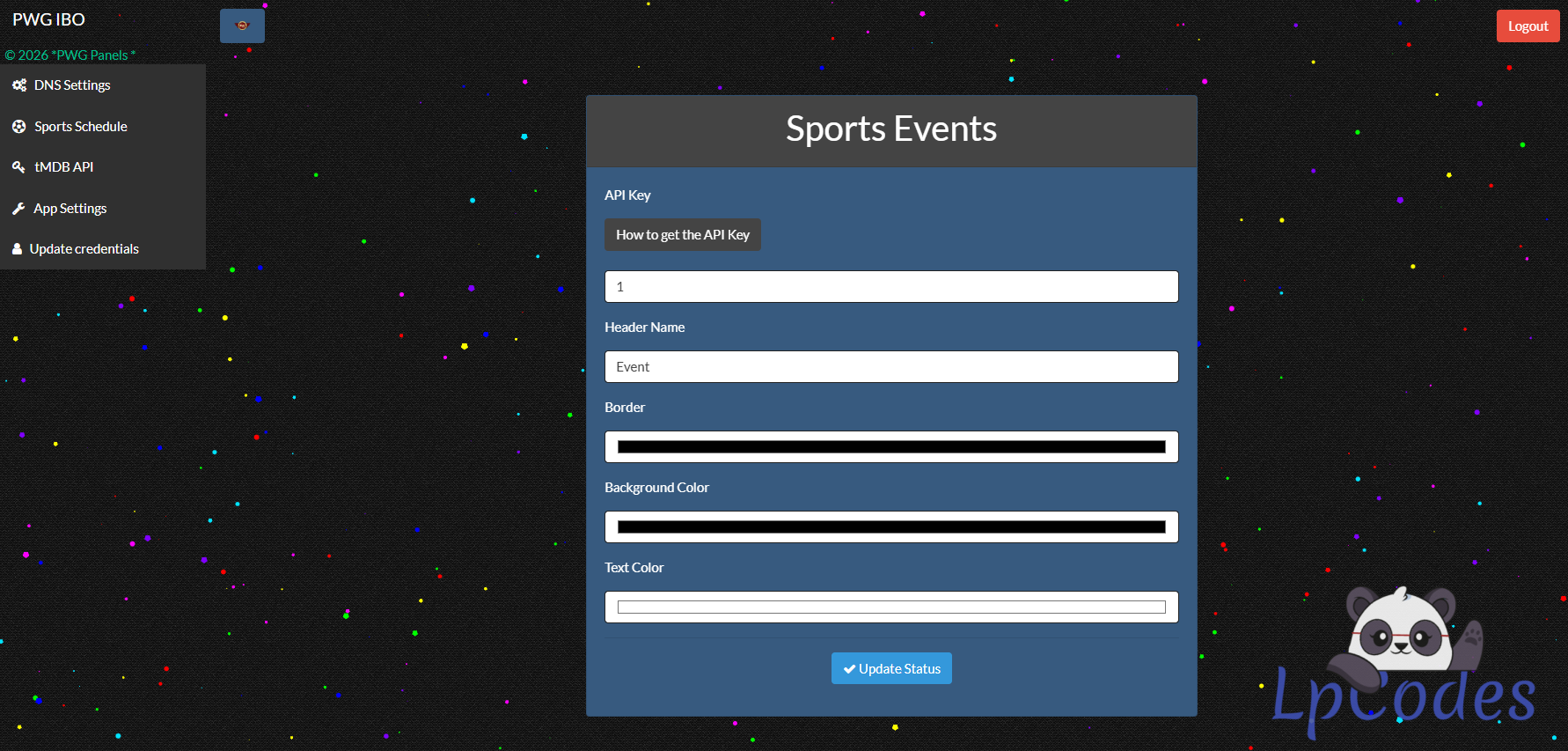Go to Sports Schedule in sidebar
The image size is (1568, 751).
coord(81,127)
